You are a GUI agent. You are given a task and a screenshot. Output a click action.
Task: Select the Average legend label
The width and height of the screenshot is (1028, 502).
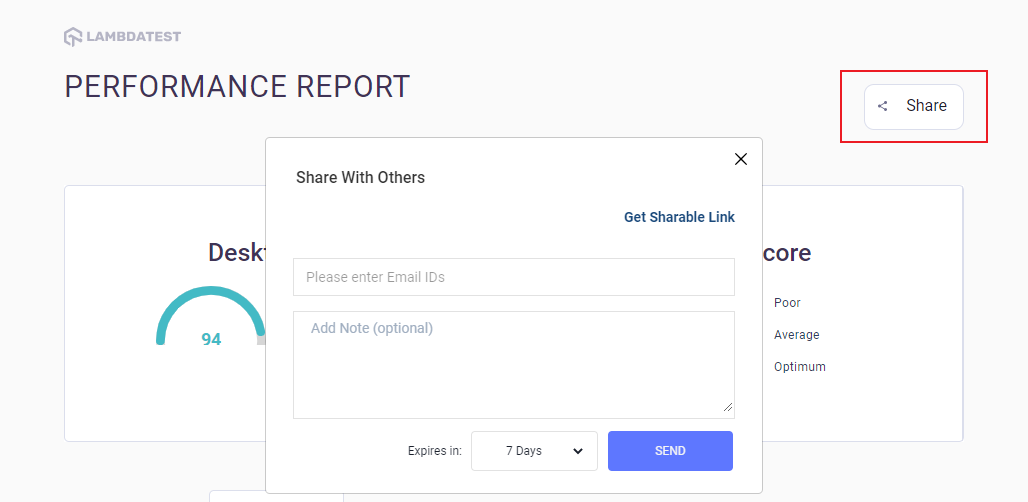(x=796, y=335)
